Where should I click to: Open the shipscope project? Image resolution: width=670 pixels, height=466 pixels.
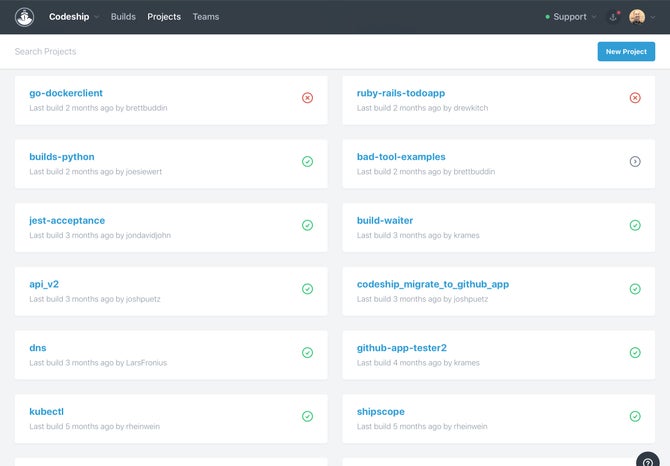coord(381,411)
